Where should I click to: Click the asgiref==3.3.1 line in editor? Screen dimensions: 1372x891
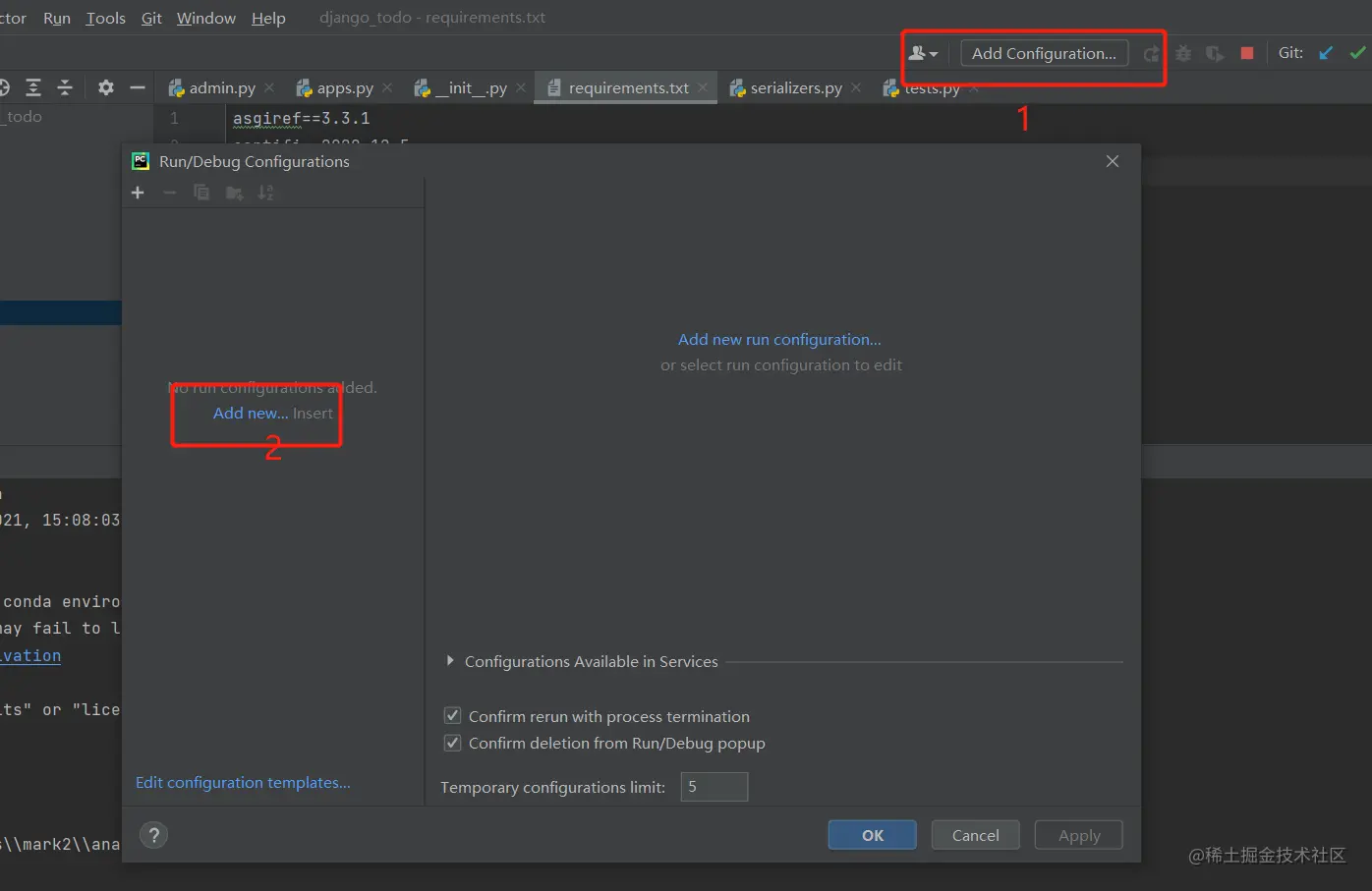302,118
